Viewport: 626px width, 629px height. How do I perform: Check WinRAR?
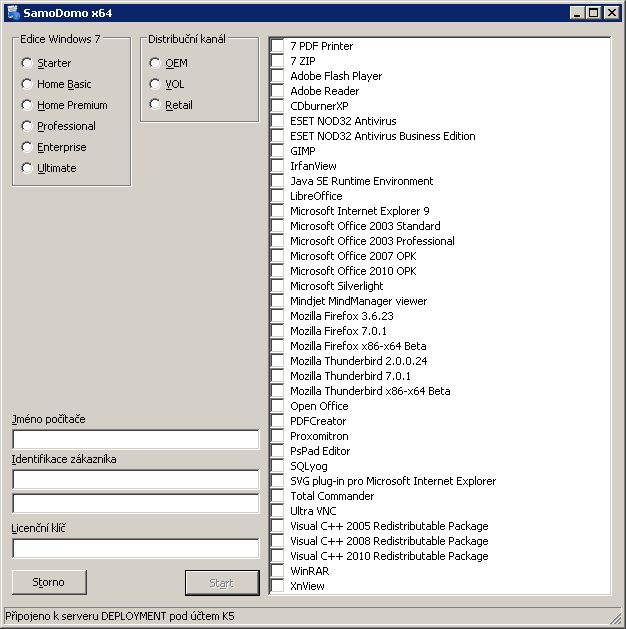pyautogui.click(x=277, y=571)
